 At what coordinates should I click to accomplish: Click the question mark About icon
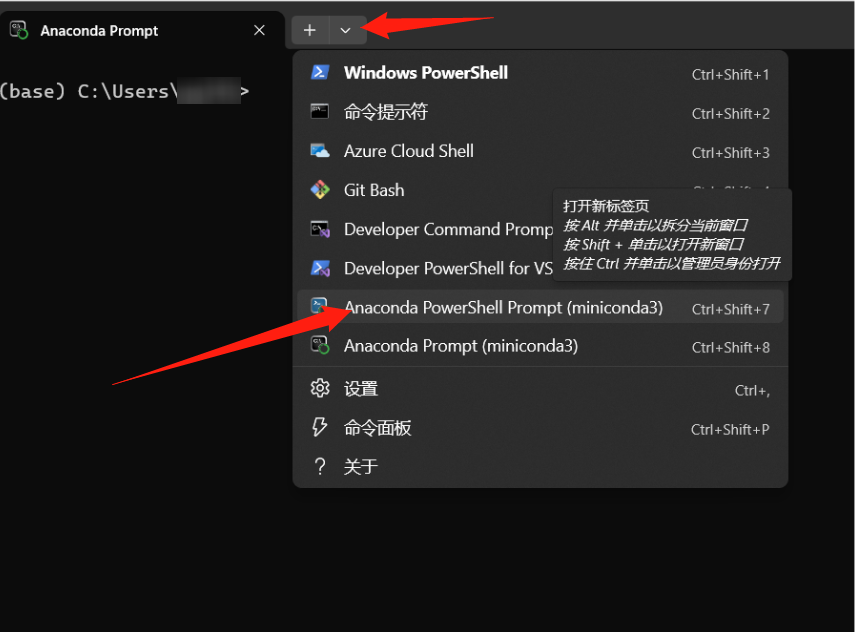(x=320, y=467)
